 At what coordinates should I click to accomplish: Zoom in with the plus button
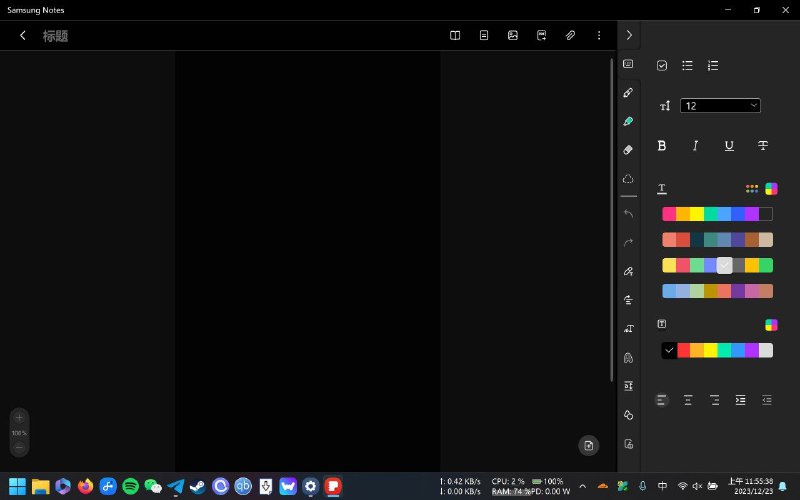coord(19,417)
